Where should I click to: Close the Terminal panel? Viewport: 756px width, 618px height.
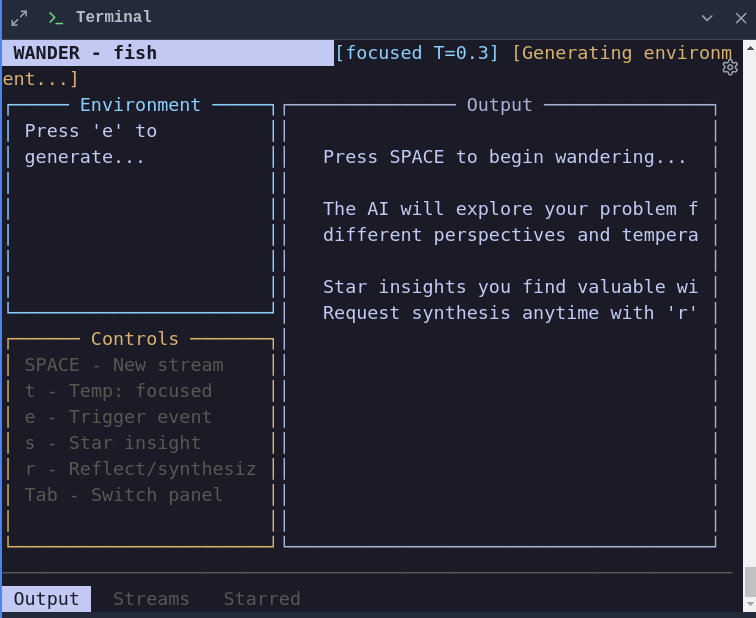pyautogui.click(x=741, y=18)
